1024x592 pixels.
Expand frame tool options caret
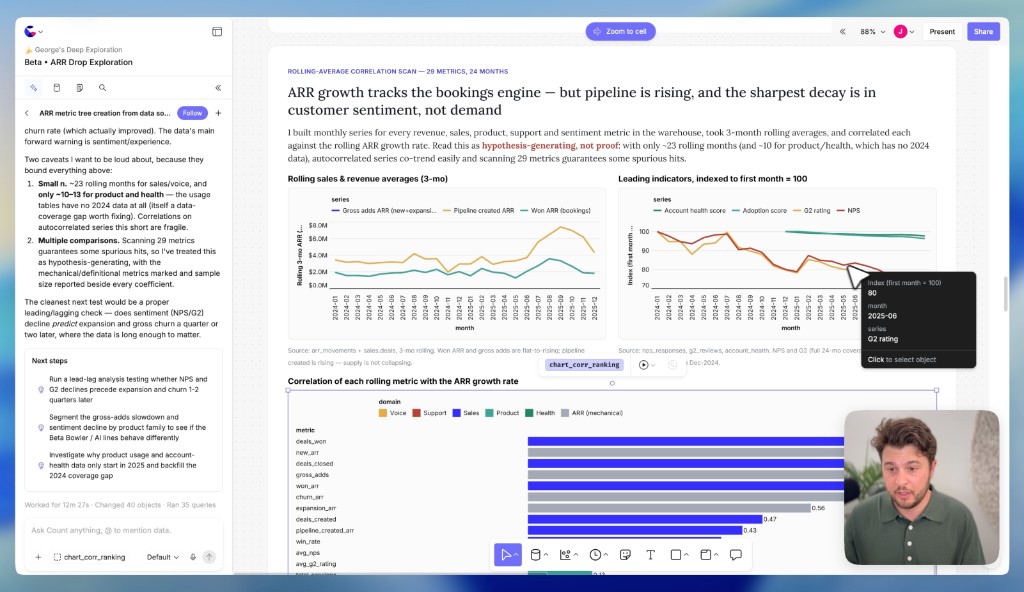coord(716,555)
